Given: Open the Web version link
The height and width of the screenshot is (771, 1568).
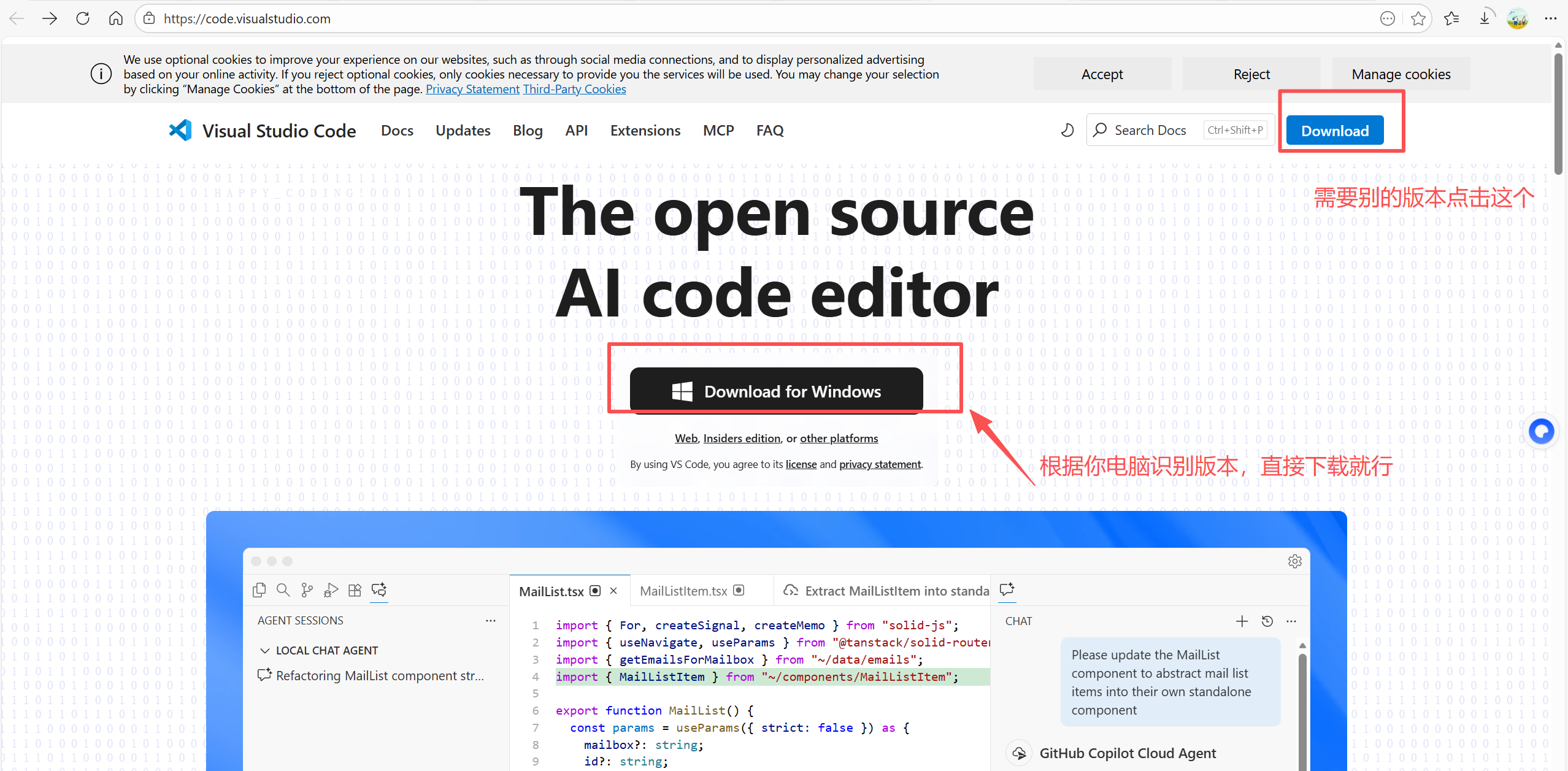Looking at the screenshot, I should click(x=686, y=439).
